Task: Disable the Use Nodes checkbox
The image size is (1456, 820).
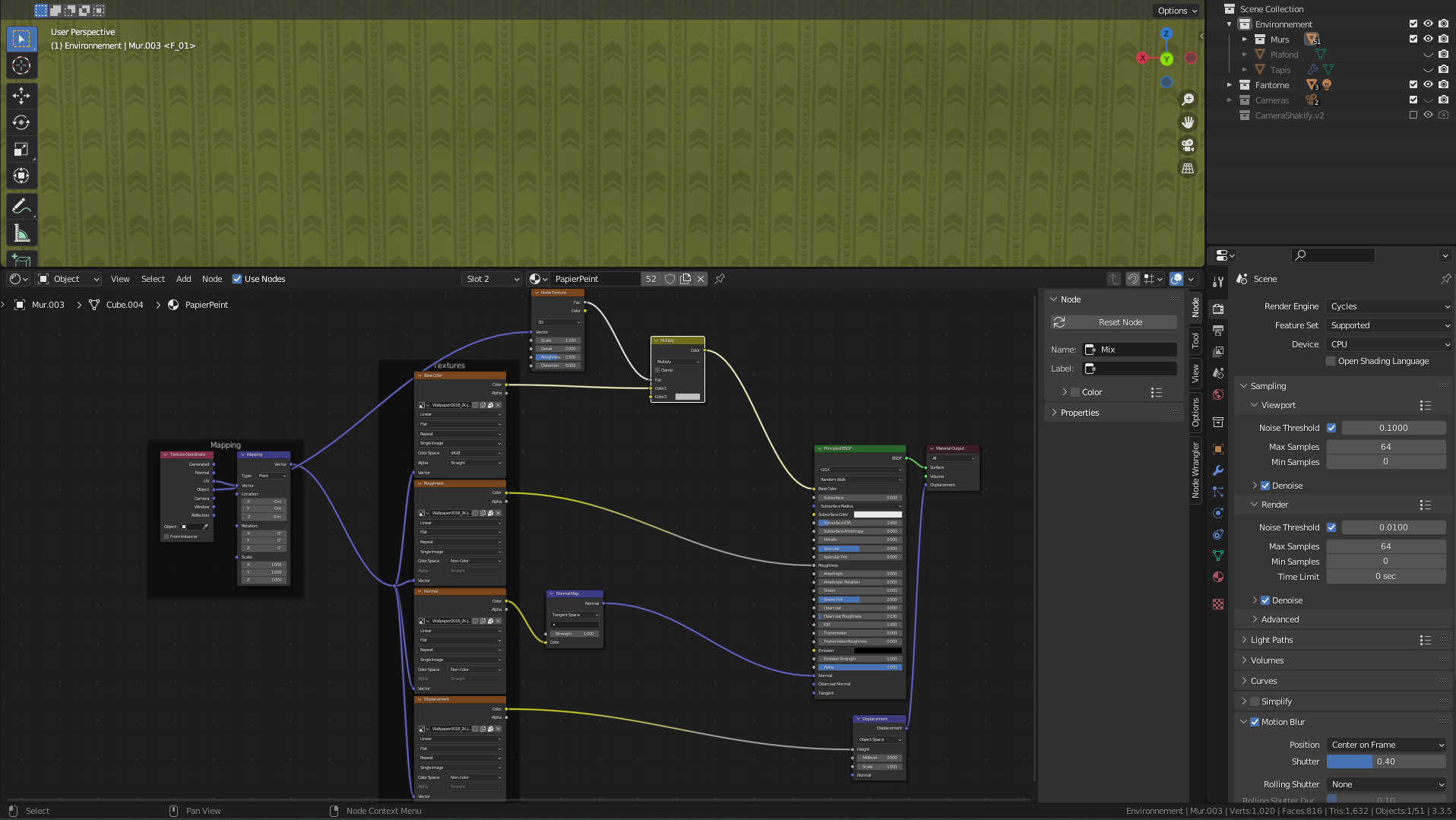Action: click(x=237, y=279)
